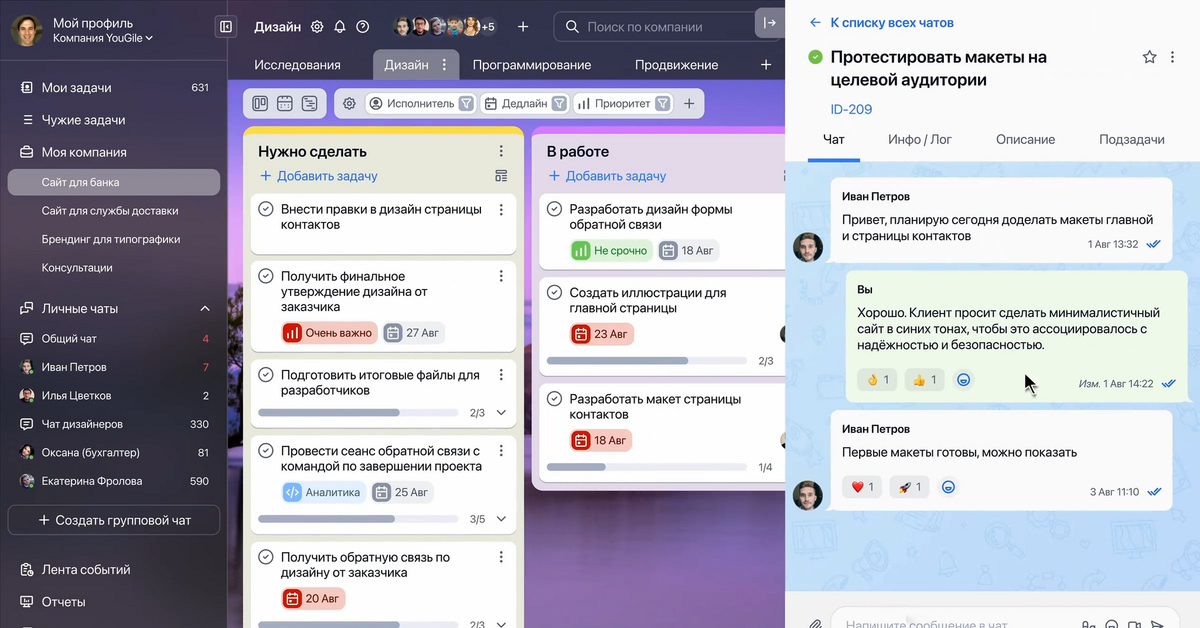Collapse the Личные чаты section
This screenshot has width=1200, height=628.
pos(205,308)
